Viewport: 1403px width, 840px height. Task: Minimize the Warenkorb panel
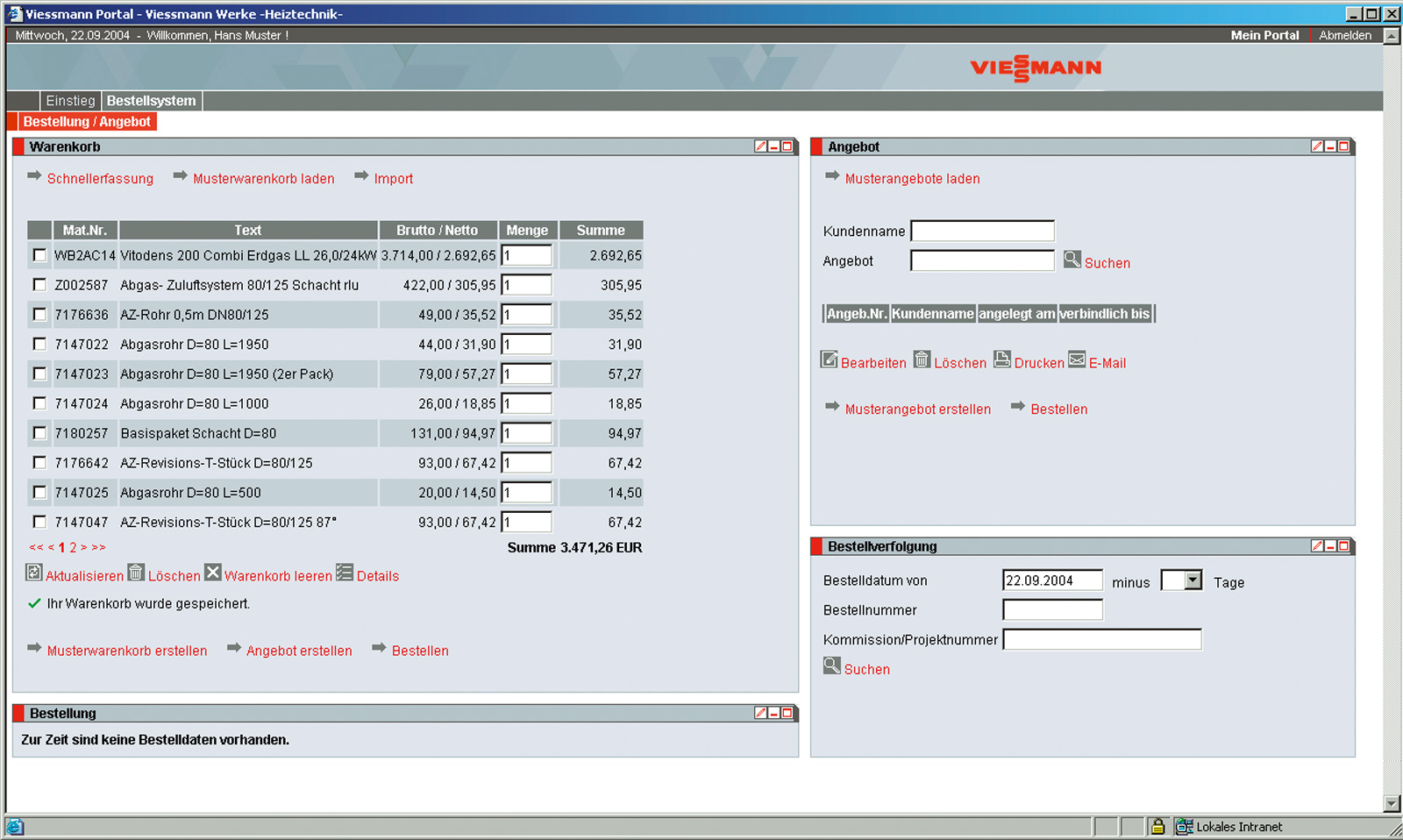point(774,146)
